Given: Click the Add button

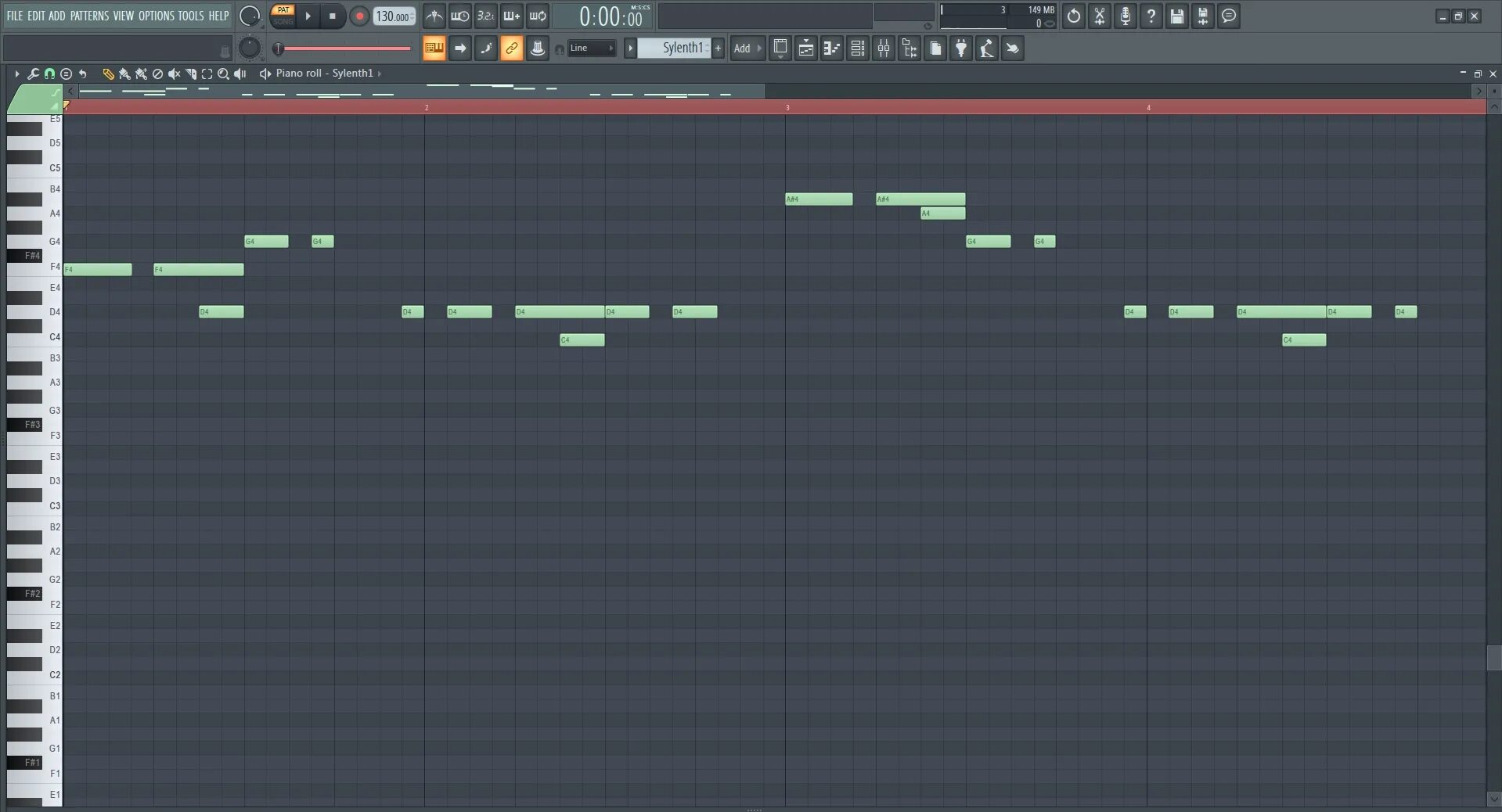Looking at the screenshot, I should tap(747, 48).
